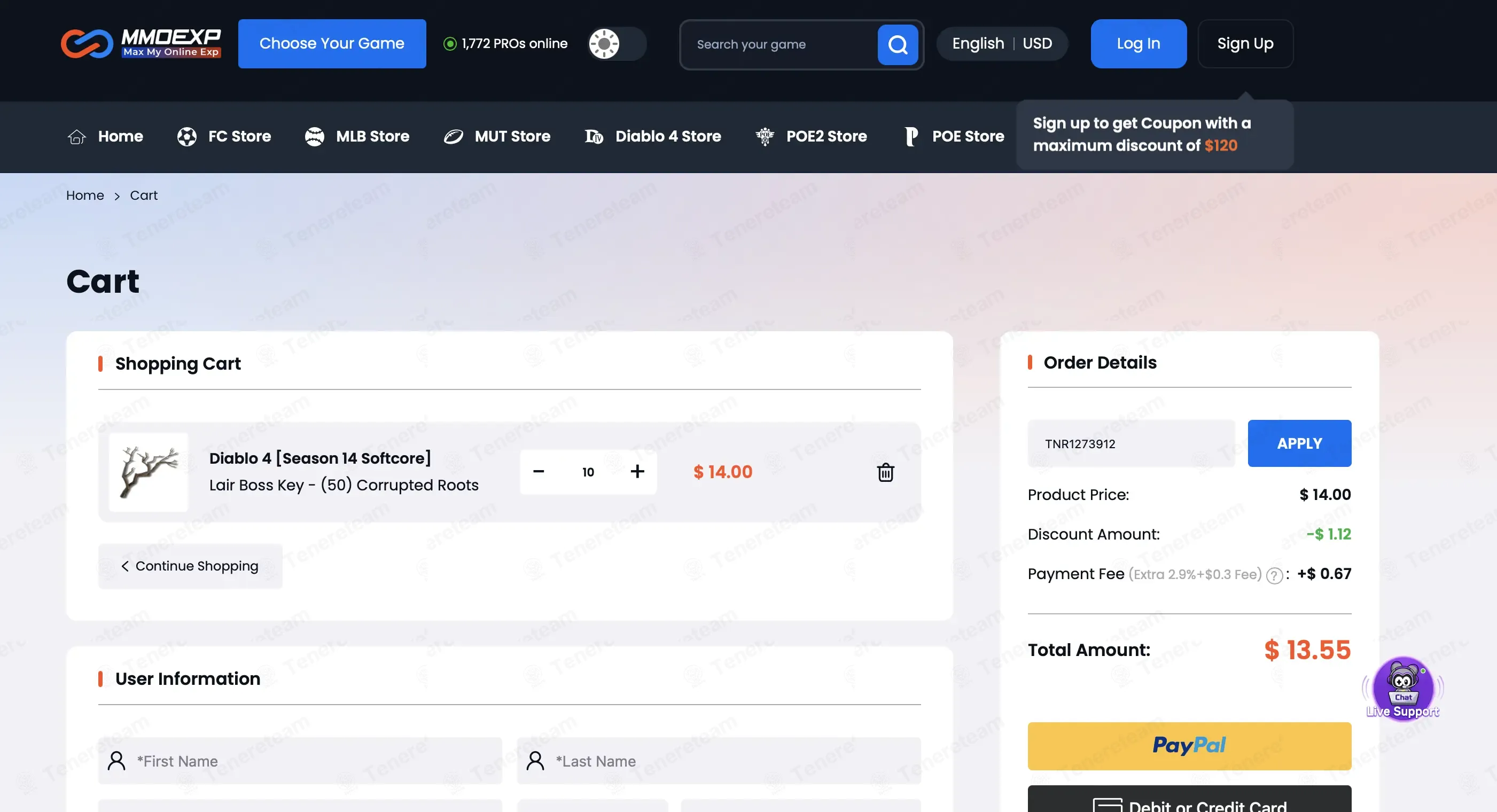This screenshot has width=1497, height=812.
Task: Click the POE2 Store emblem icon
Action: (765, 137)
